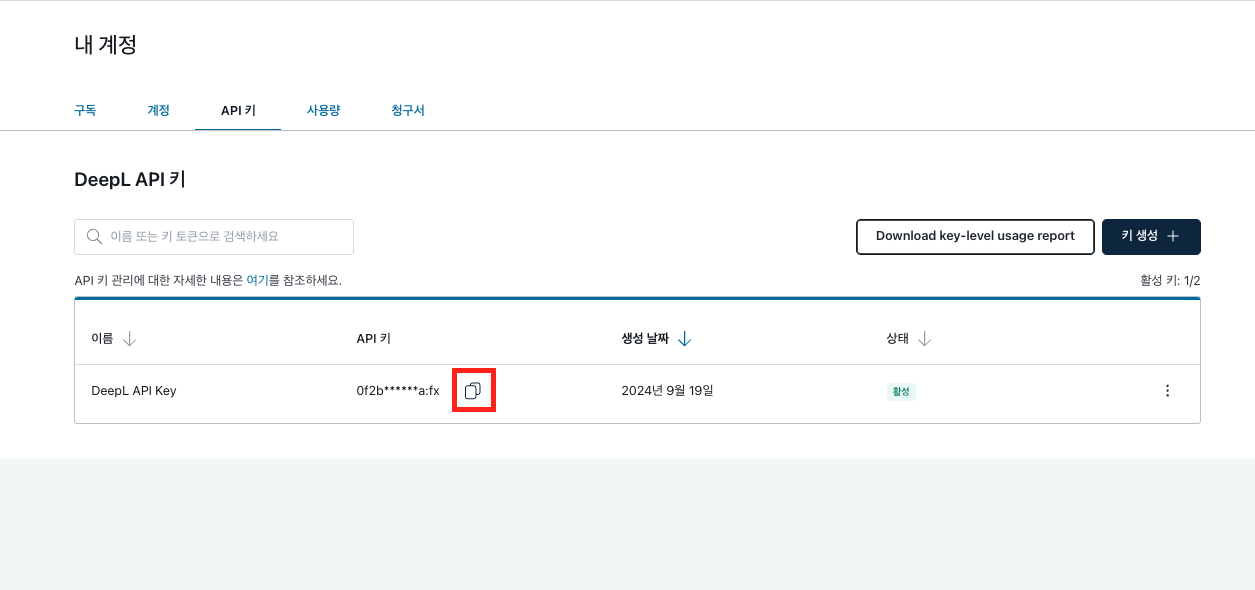Switch to the 구독 tab
1255x590 pixels.
click(x=85, y=110)
